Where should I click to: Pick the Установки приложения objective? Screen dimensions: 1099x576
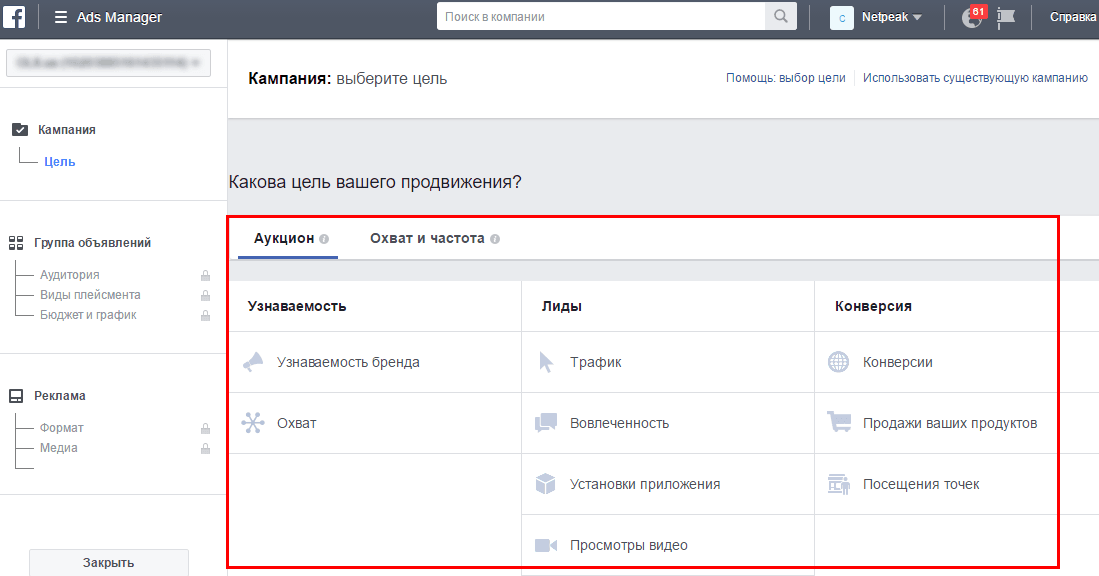click(644, 484)
